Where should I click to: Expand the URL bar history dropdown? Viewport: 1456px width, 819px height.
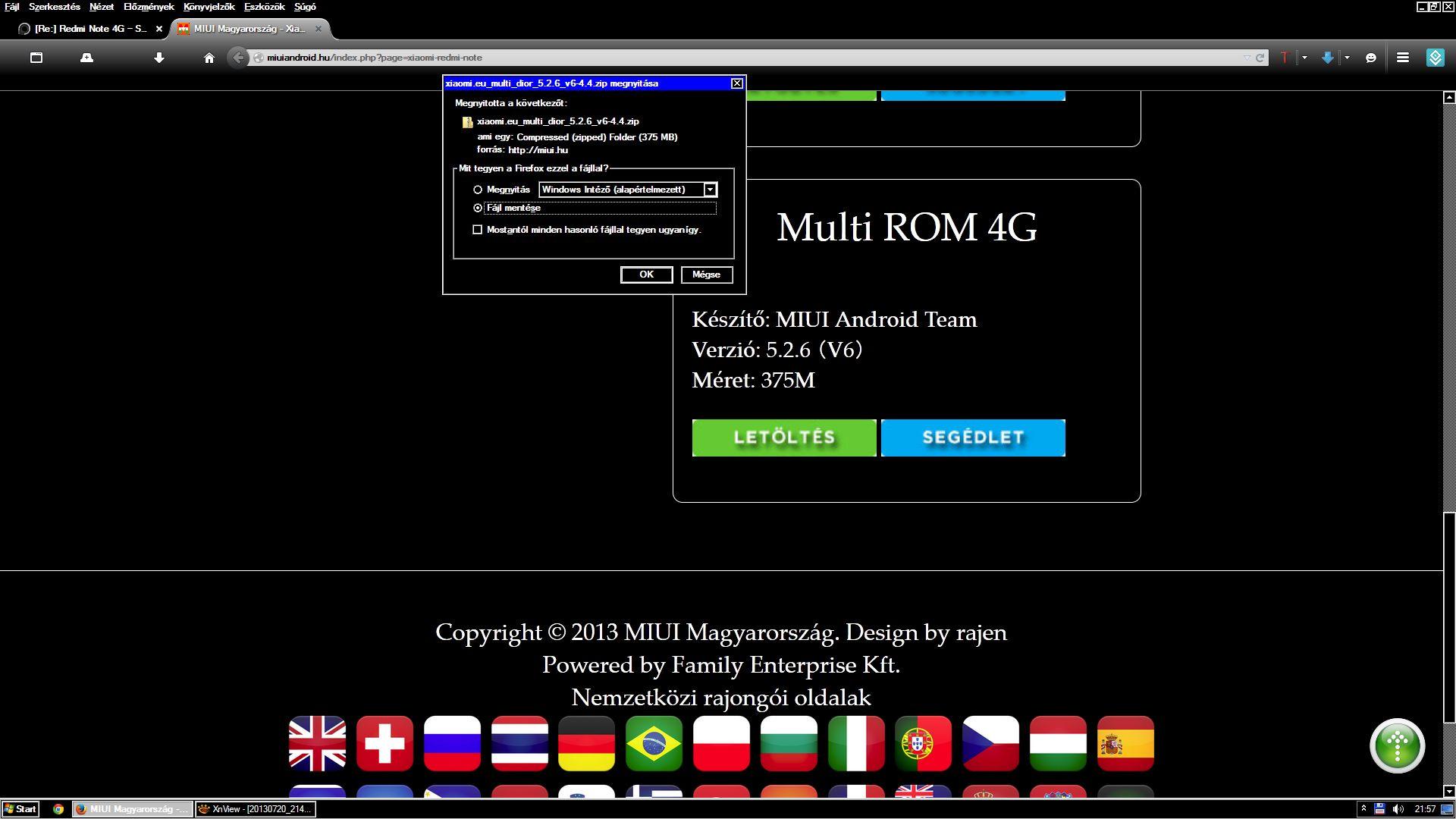1247,58
